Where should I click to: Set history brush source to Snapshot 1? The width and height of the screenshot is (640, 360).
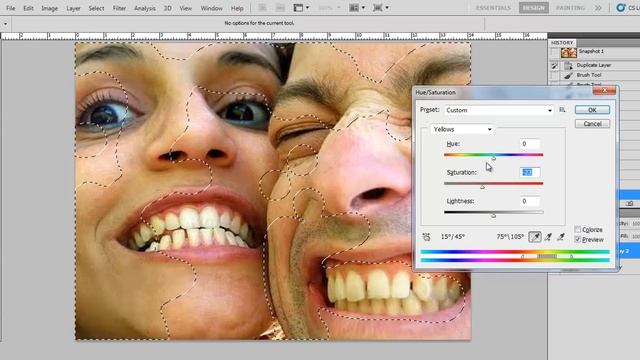pos(554,52)
